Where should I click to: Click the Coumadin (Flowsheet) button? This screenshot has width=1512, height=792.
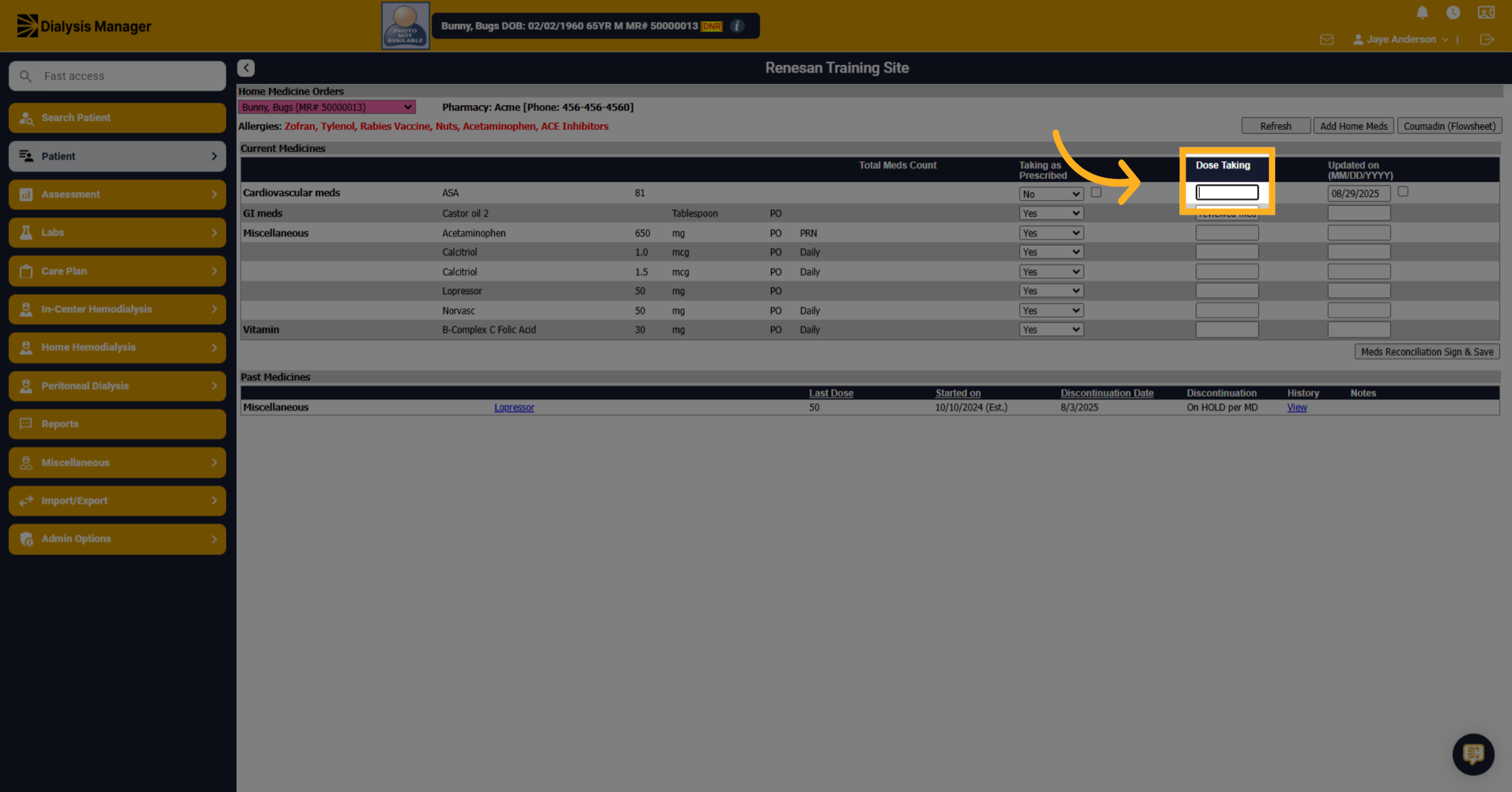[1450, 126]
